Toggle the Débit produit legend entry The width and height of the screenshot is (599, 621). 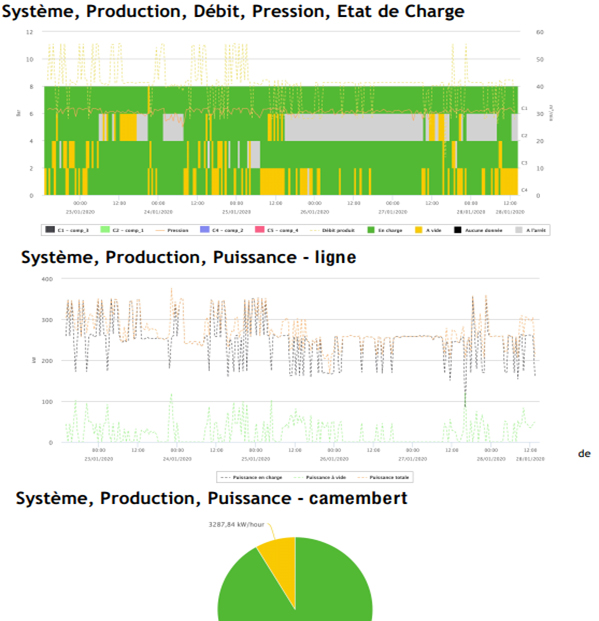click(x=332, y=230)
